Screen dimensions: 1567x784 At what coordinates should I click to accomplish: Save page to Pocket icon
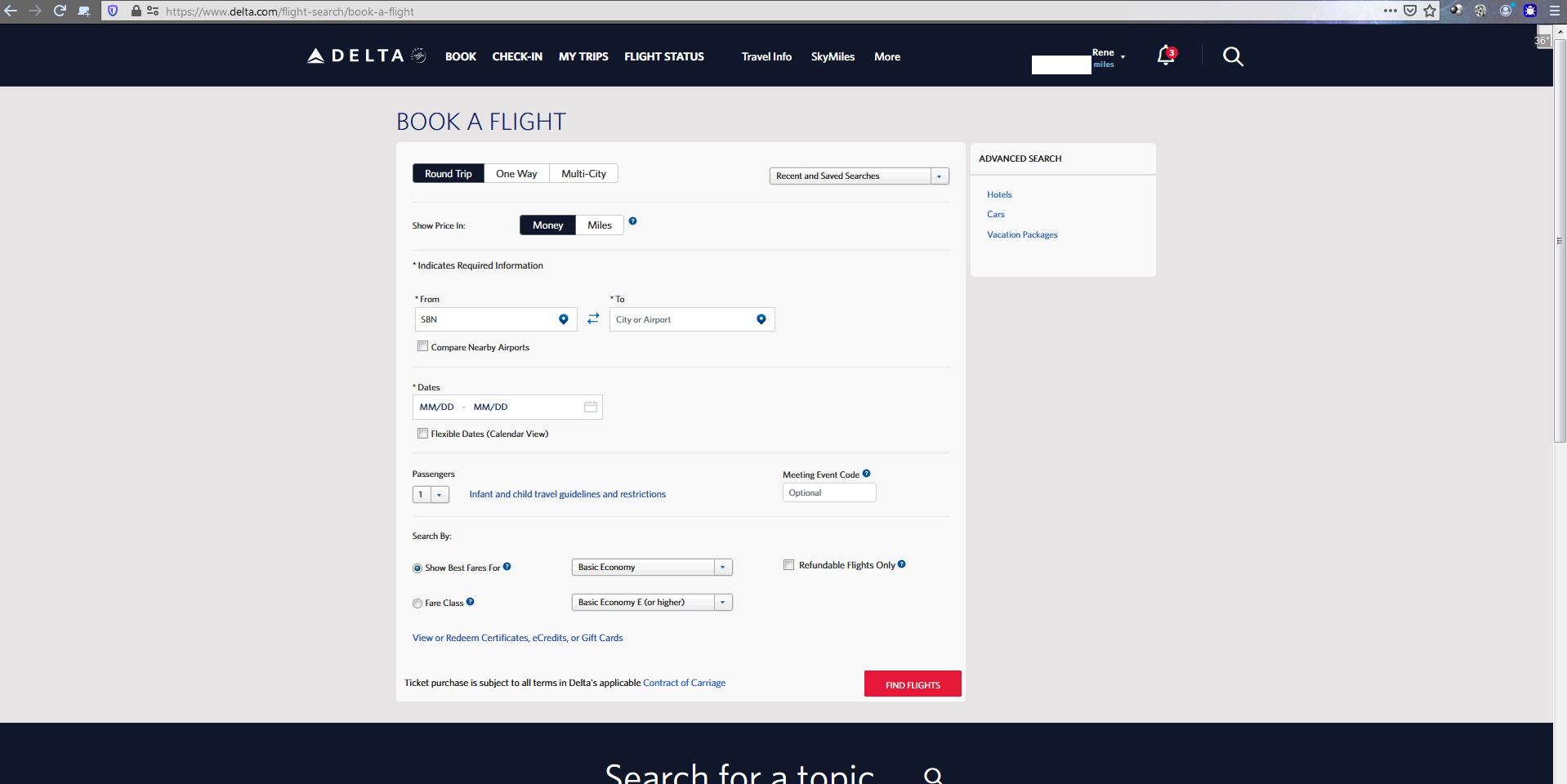(1410, 11)
